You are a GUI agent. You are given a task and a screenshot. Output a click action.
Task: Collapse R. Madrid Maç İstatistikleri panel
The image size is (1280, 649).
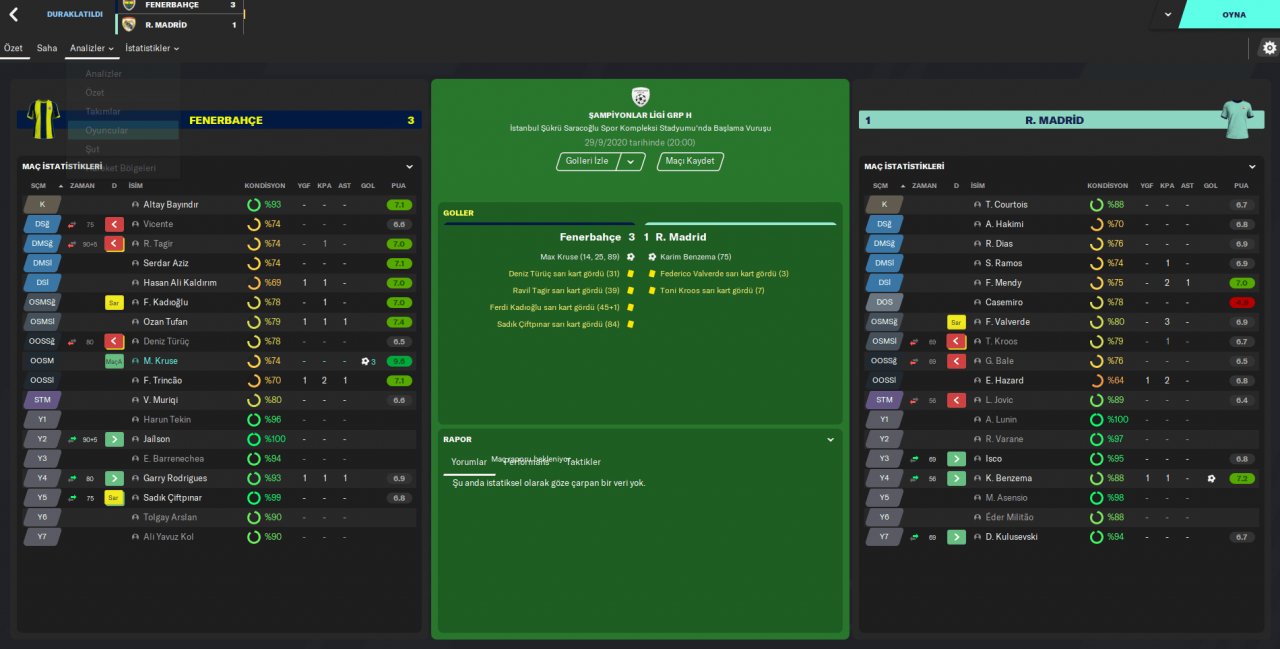coord(1252,167)
